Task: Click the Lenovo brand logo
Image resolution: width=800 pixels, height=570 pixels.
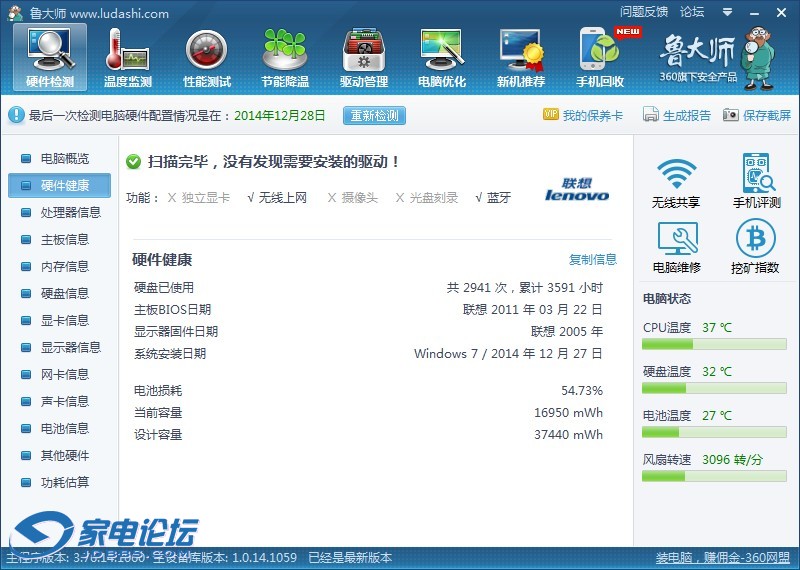Action: point(577,190)
